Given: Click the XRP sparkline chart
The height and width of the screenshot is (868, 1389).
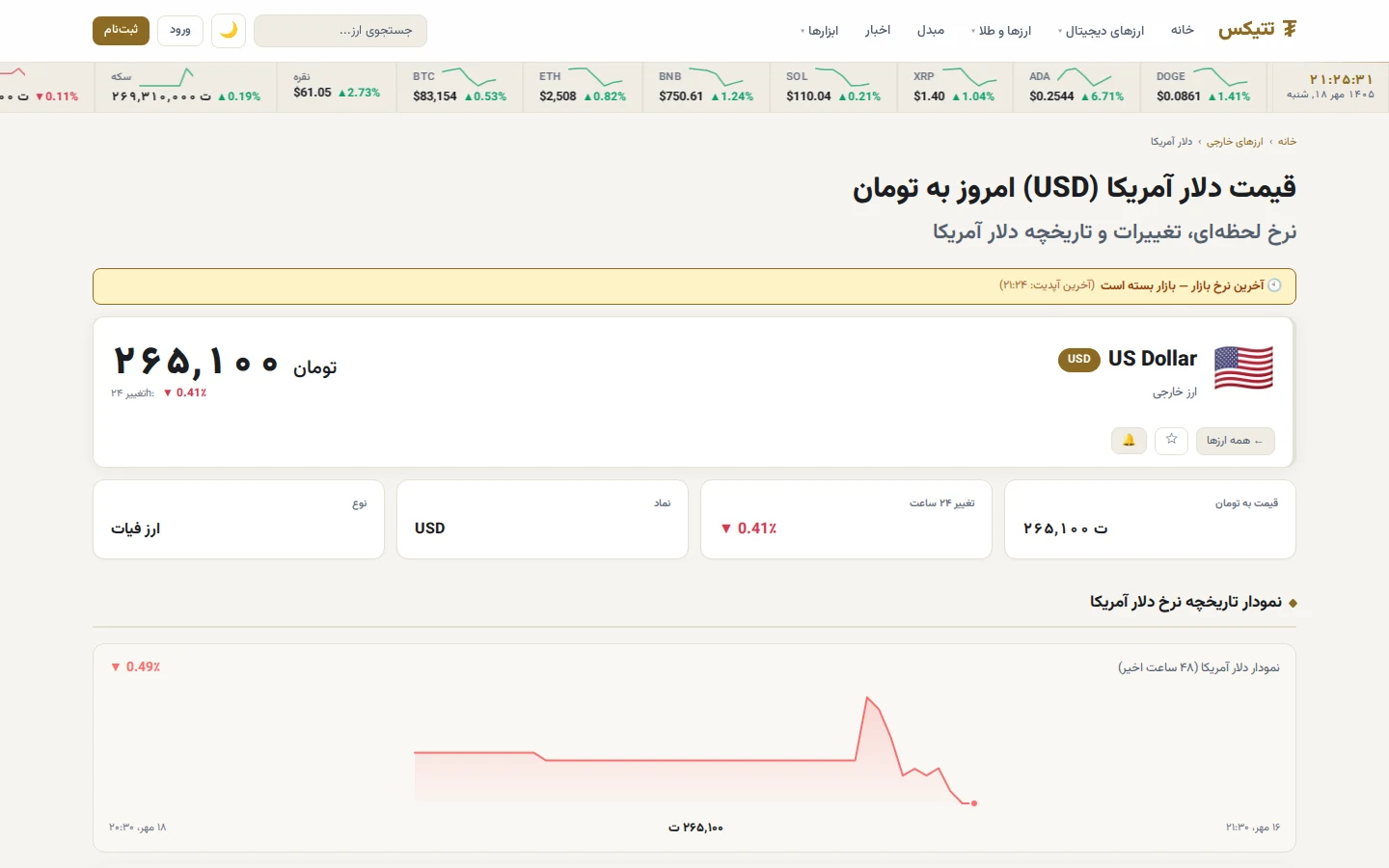Looking at the screenshot, I should click(x=969, y=76).
